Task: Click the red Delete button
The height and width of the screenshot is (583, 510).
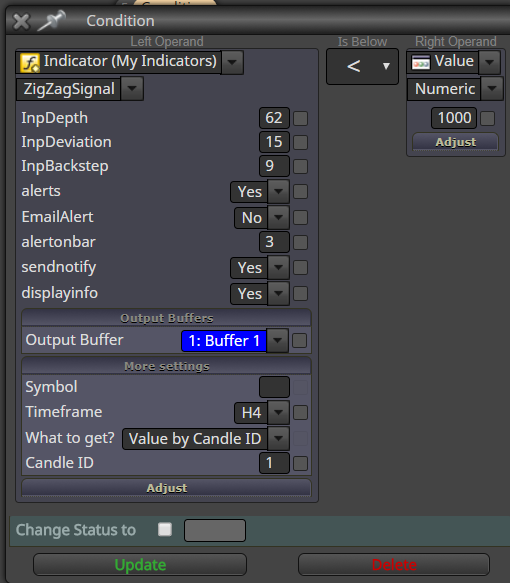Action: click(x=394, y=565)
